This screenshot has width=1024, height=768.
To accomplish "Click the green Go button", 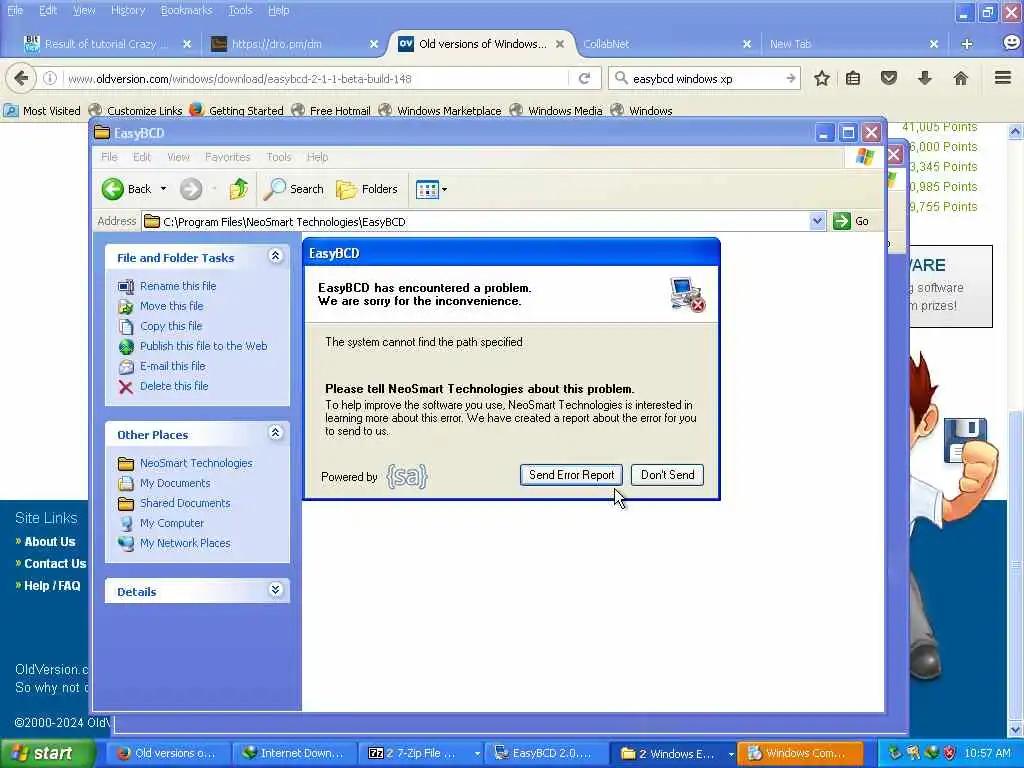I will (851, 221).
